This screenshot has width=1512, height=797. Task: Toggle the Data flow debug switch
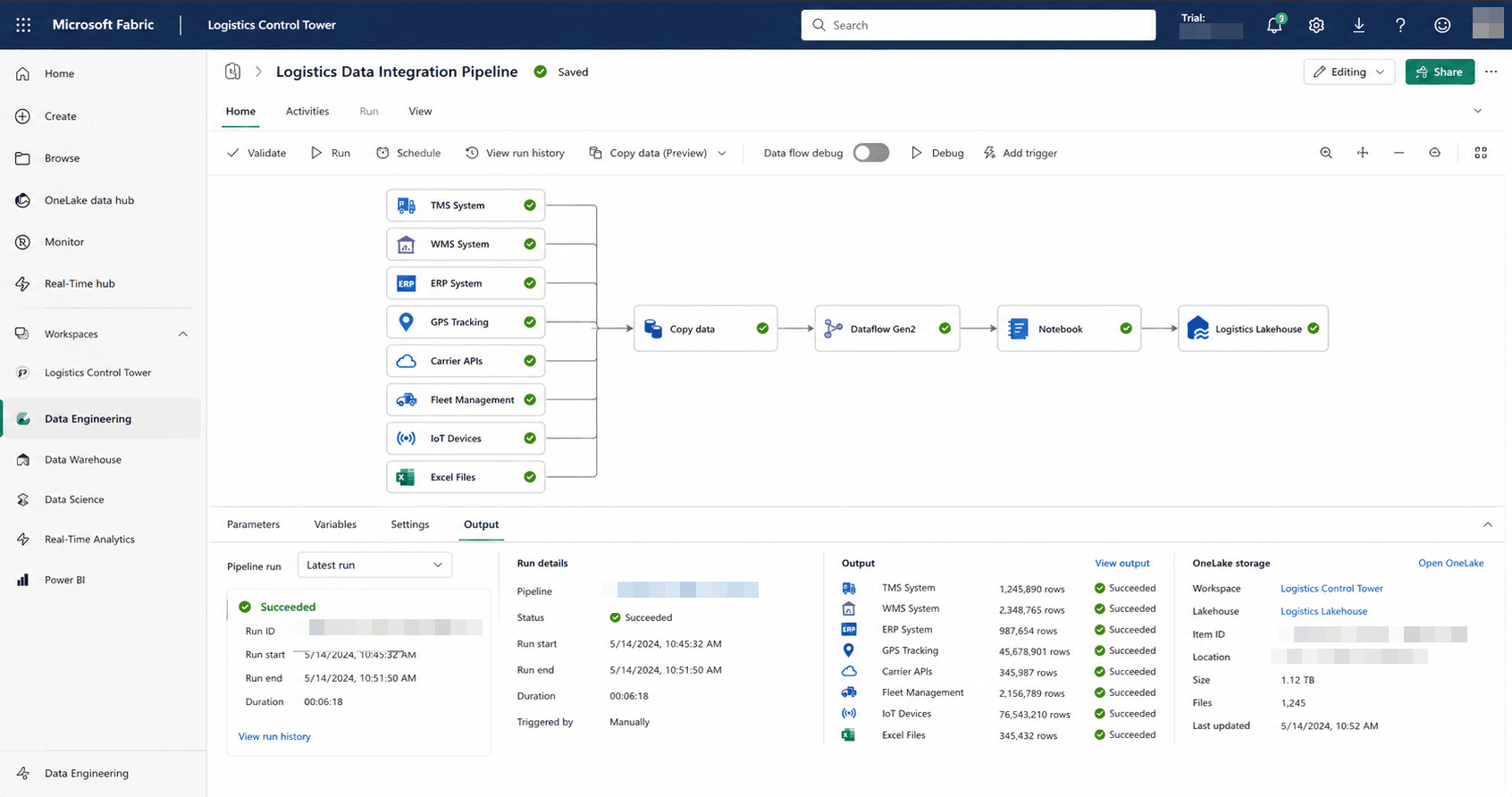pos(871,153)
